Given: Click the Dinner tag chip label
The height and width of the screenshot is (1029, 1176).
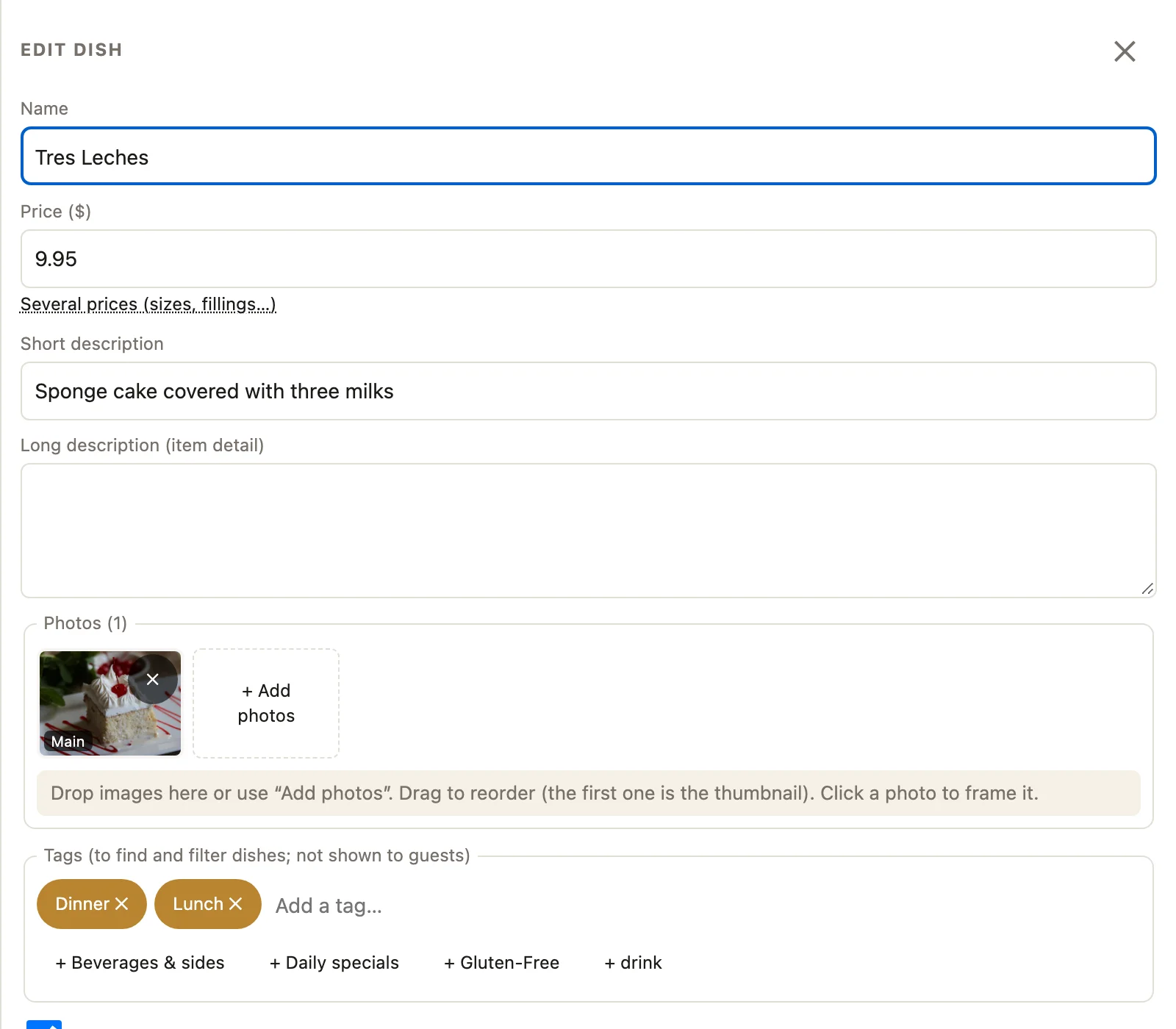Looking at the screenshot, I should (82, 904).
